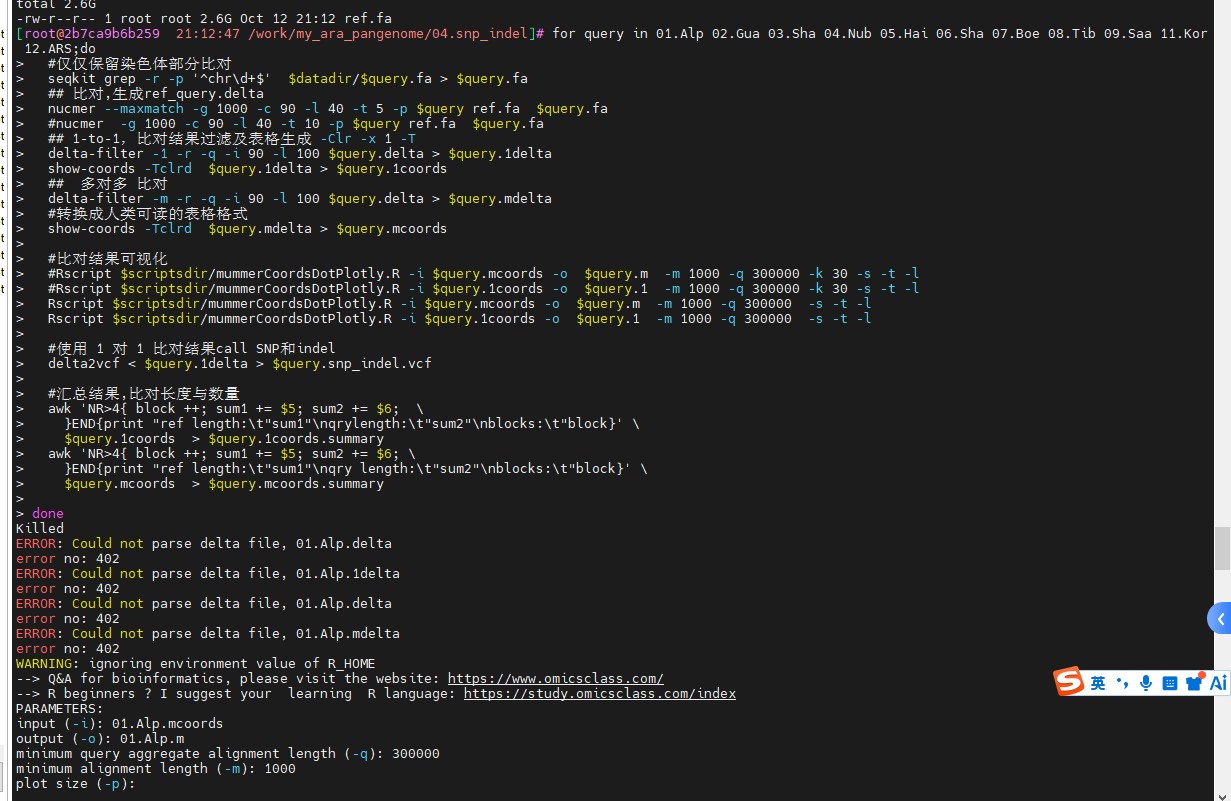This screenshot has height=801, width=1231.
Task: Open the Sogou input method logo menu
Action: (x=1069, y=682)
